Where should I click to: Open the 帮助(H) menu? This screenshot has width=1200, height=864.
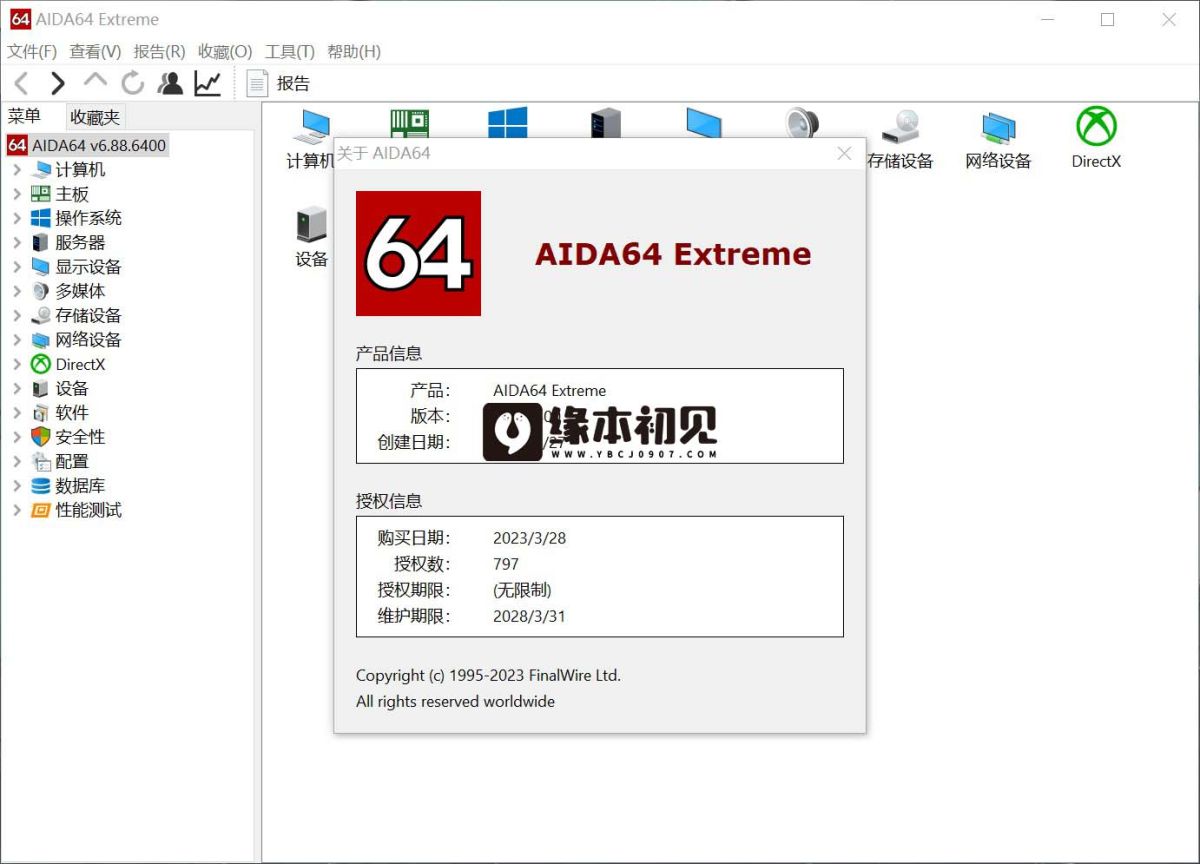click(354, 51)
